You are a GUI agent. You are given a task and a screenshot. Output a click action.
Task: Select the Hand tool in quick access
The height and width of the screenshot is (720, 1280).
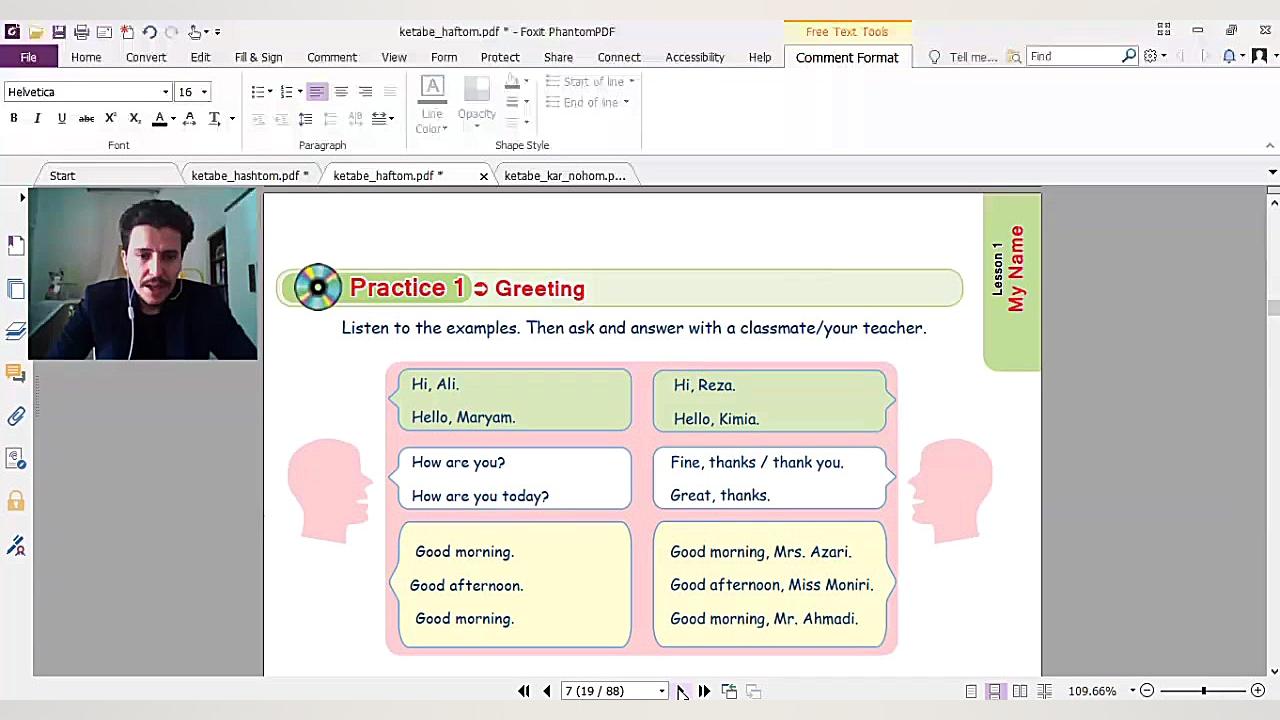[x=195, y=32]
